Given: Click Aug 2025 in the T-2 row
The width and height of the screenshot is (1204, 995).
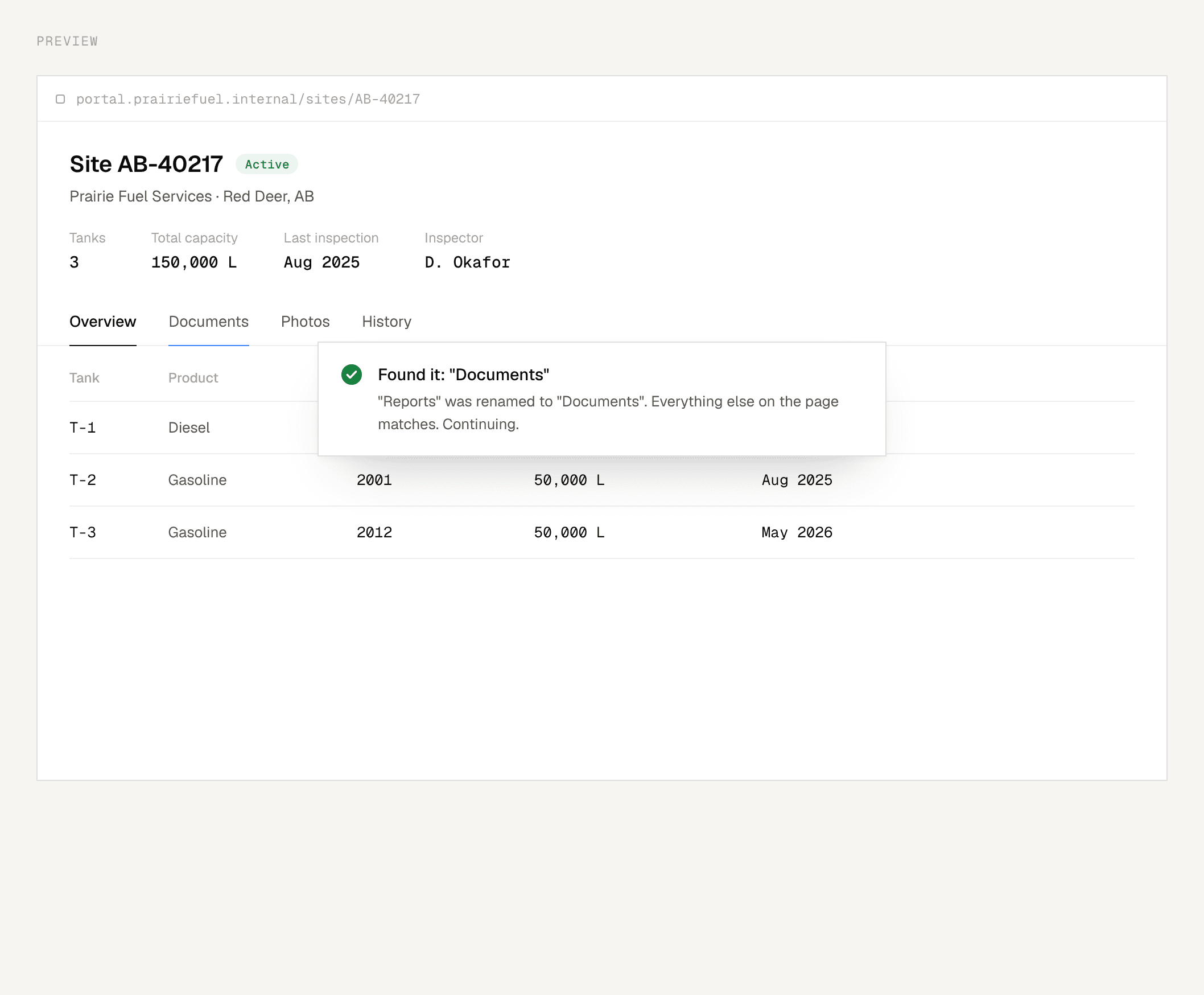Looking at the screenshot, I should click(797, 480).
